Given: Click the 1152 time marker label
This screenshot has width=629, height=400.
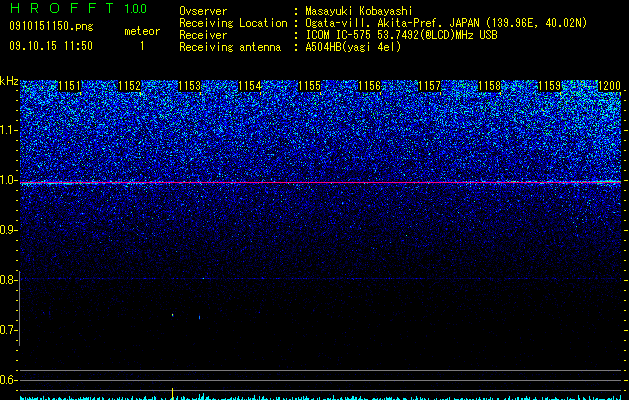Looking at the screenshot, I should (130, 86).
